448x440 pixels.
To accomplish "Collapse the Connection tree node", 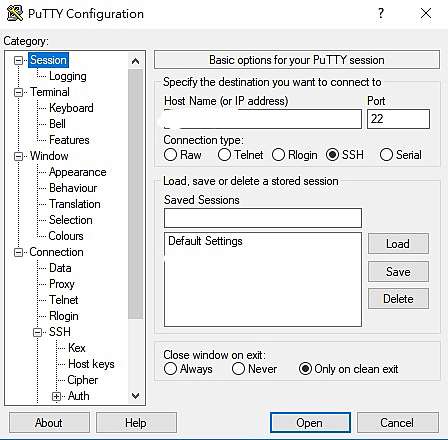I will pos(19,252).
